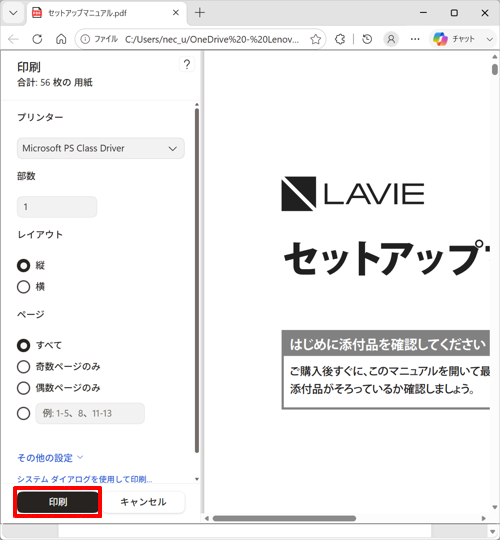500x540 pixels.
Task: Open settings and more ellipsis menu
Action: coord(415,39)
